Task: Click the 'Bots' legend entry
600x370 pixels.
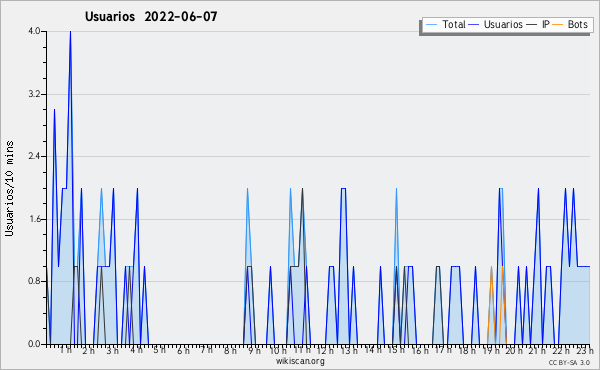Action: click(570, 25)
